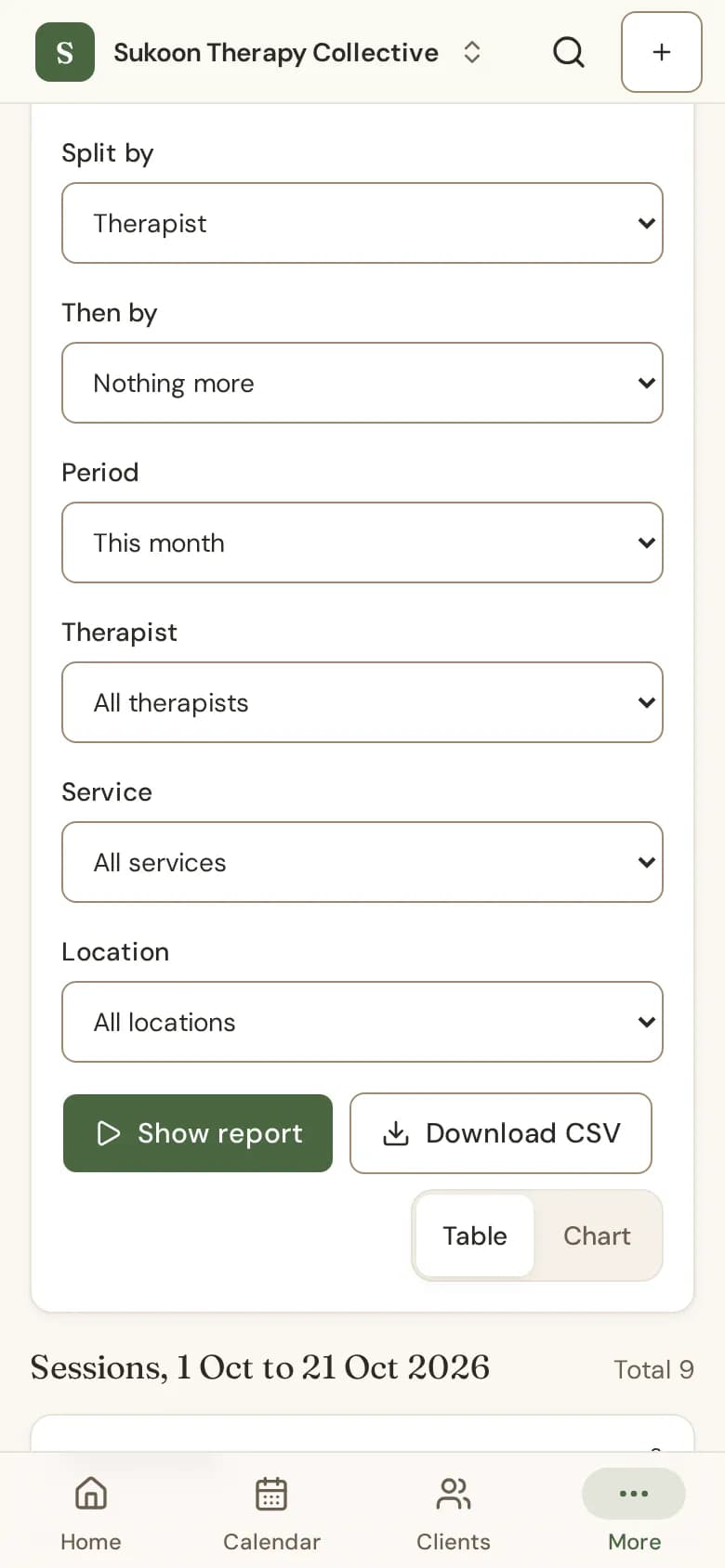This screenshot has width=725, height=1568.
Task: Change the Period from This month
Action: pos(362,542)
